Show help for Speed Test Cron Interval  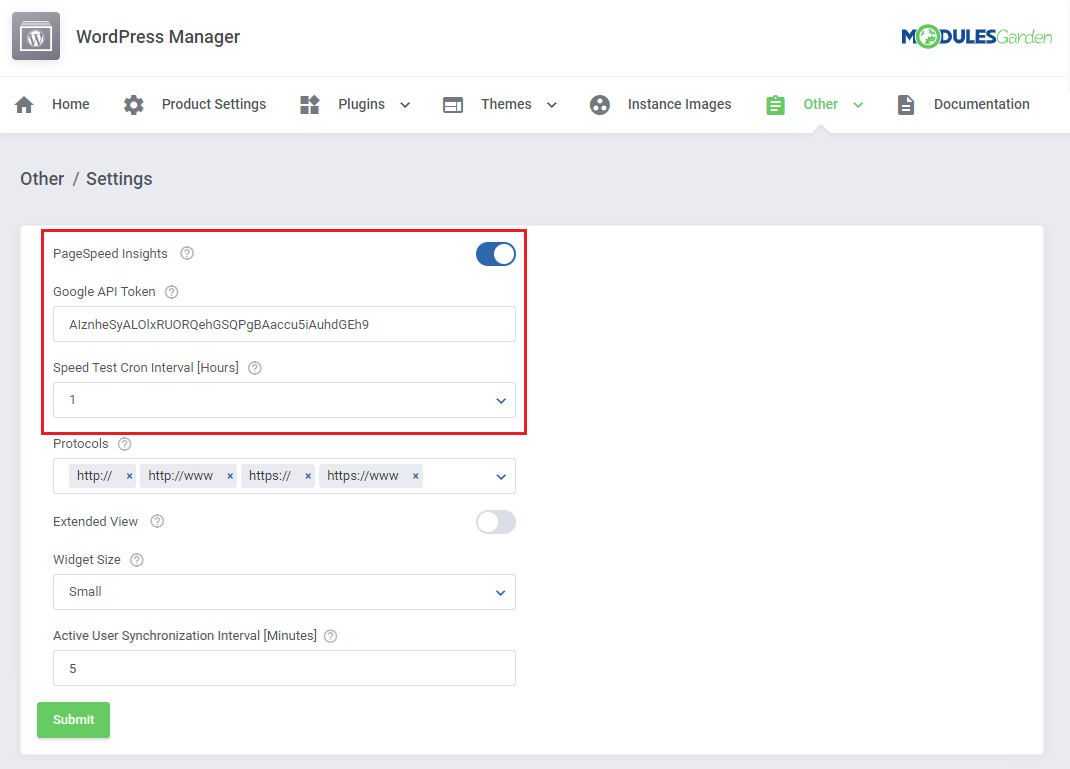click(x=255, y=368)
